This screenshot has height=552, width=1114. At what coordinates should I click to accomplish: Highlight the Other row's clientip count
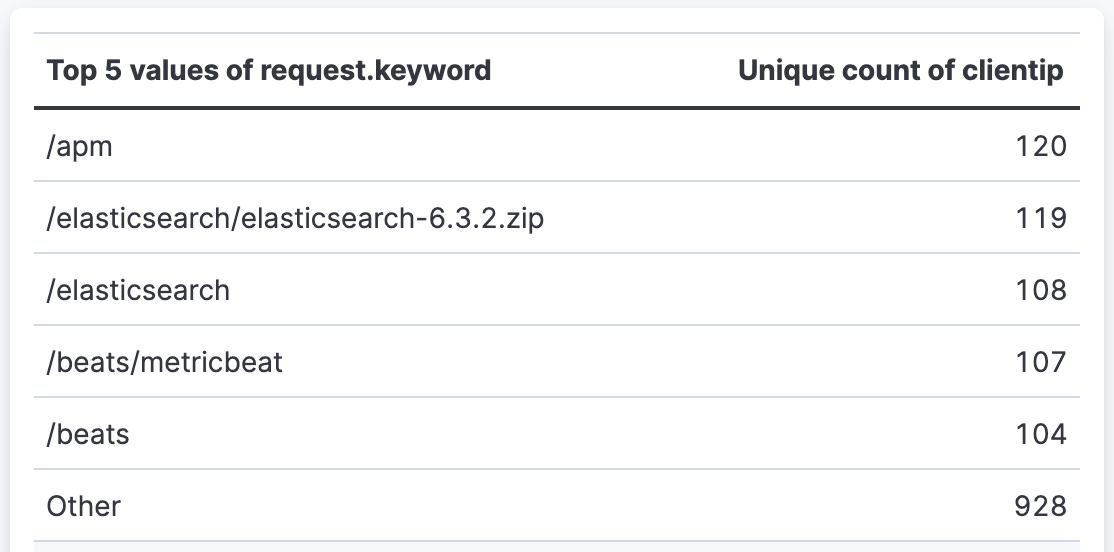coord(1041,506)
